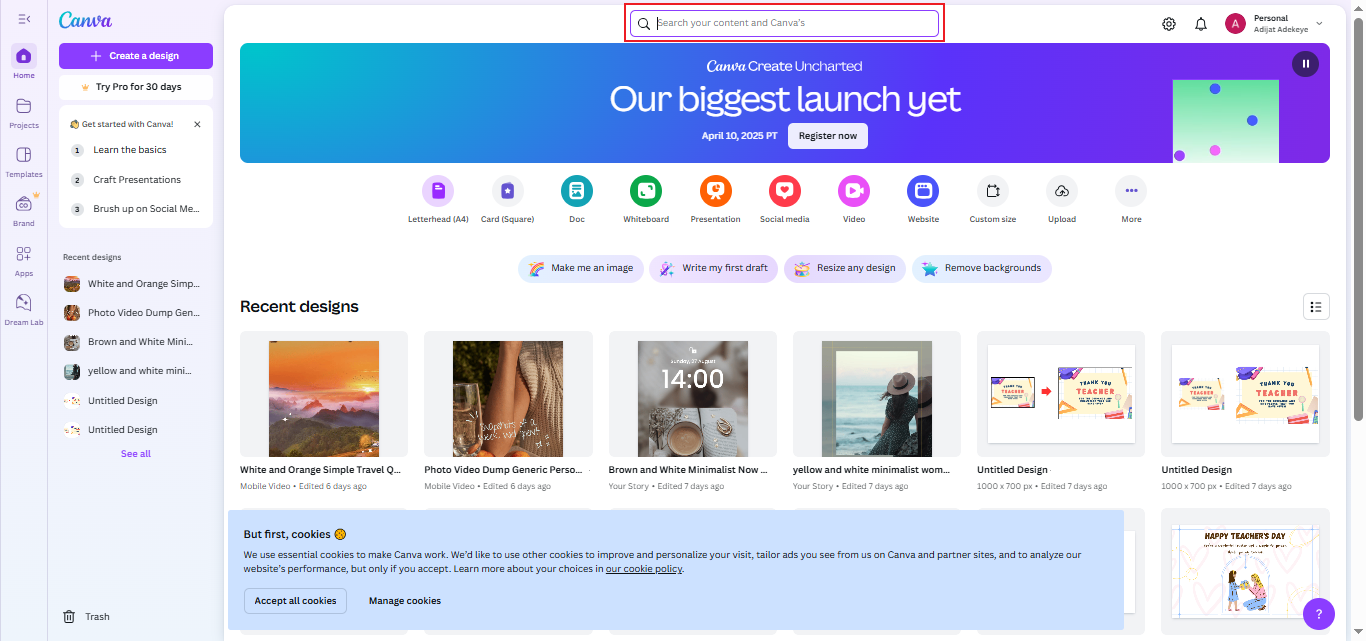
Task: Collapse the sidebar menu icon
Action: tap(24, 19)
